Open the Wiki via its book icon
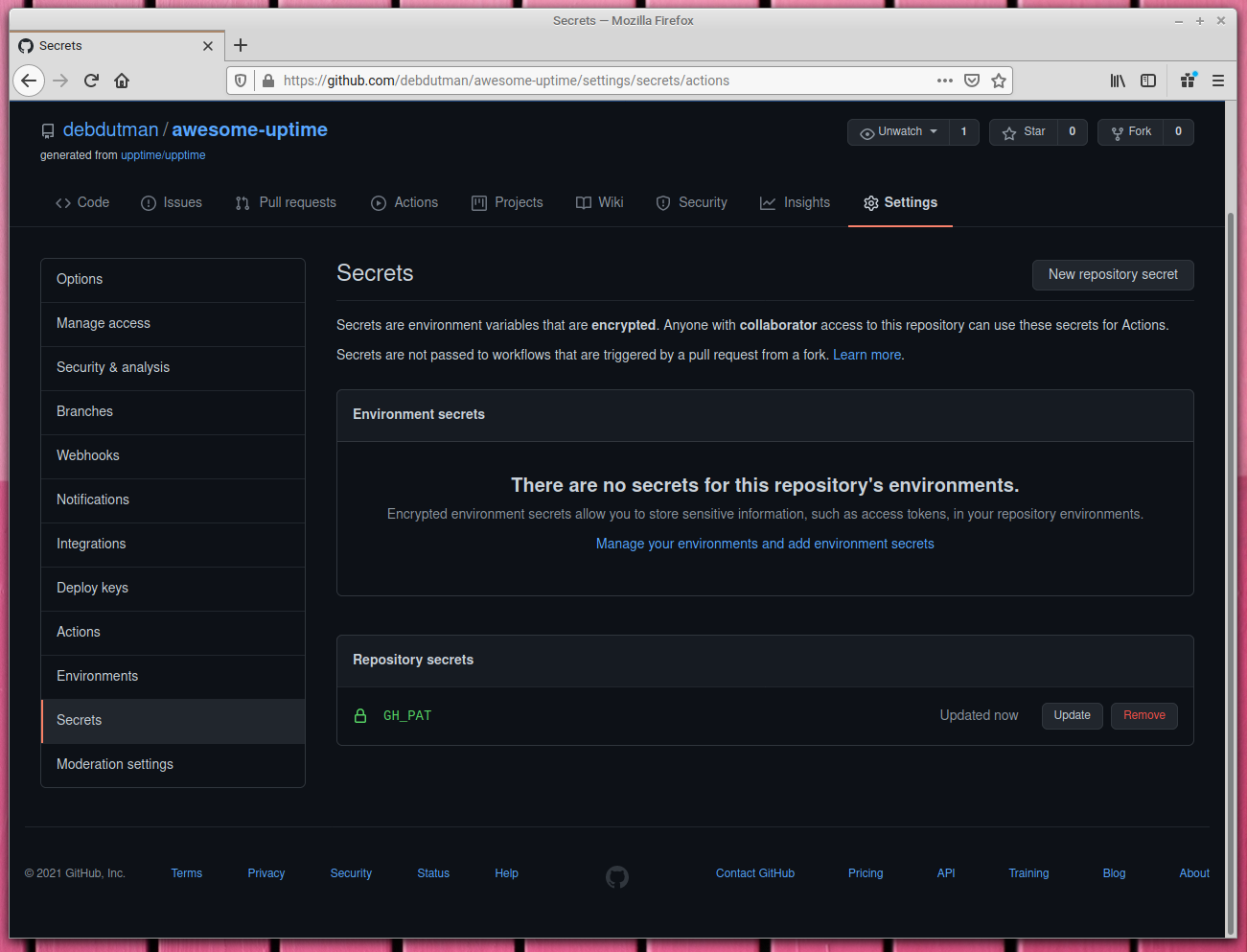The height and width of the screenshot is (952, 1247). click(582, 202)
